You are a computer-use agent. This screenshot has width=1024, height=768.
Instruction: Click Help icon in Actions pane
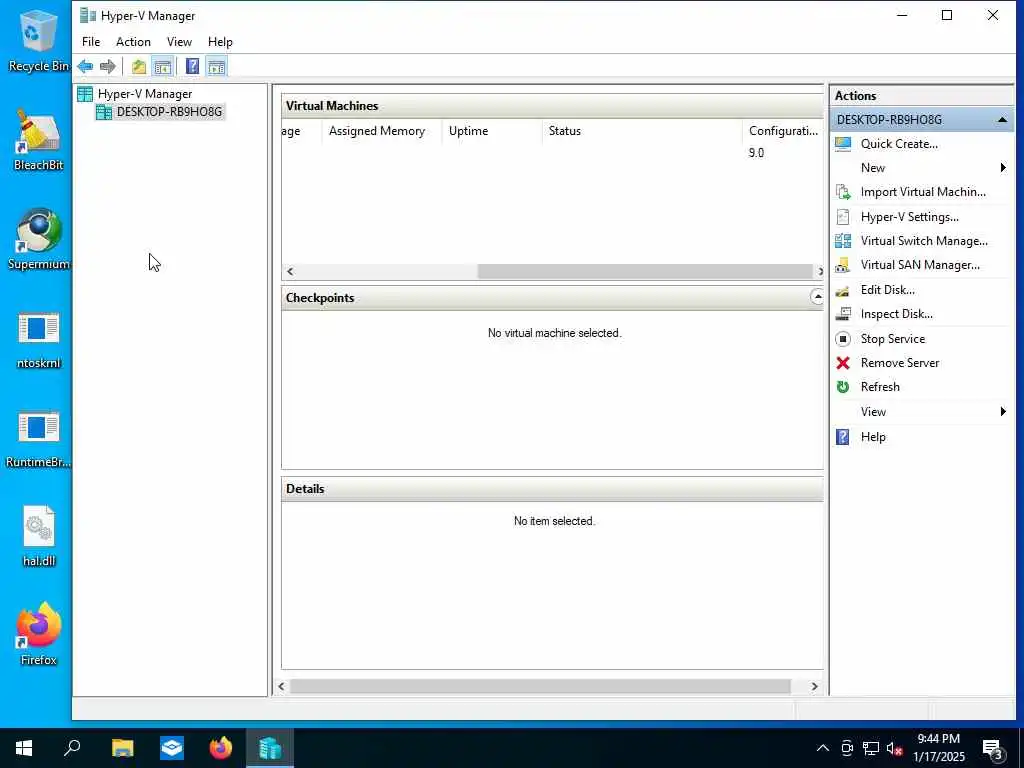tap(843, 437)
